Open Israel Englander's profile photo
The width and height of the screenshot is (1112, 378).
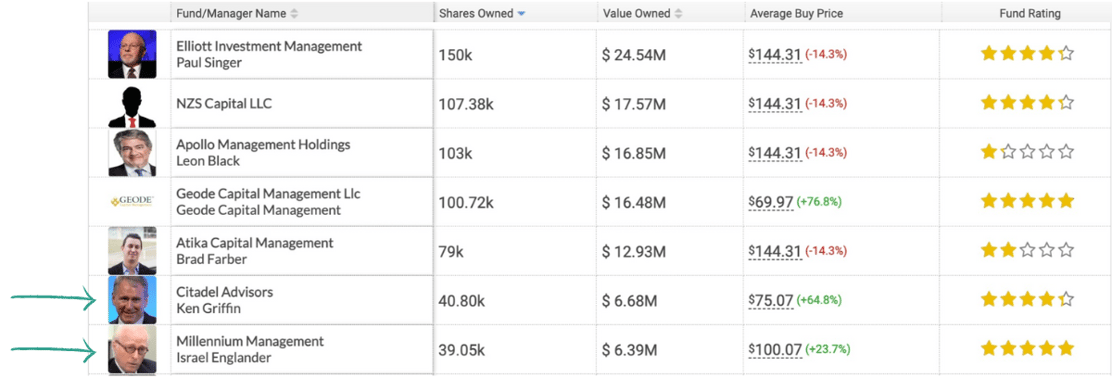[132, 349]
